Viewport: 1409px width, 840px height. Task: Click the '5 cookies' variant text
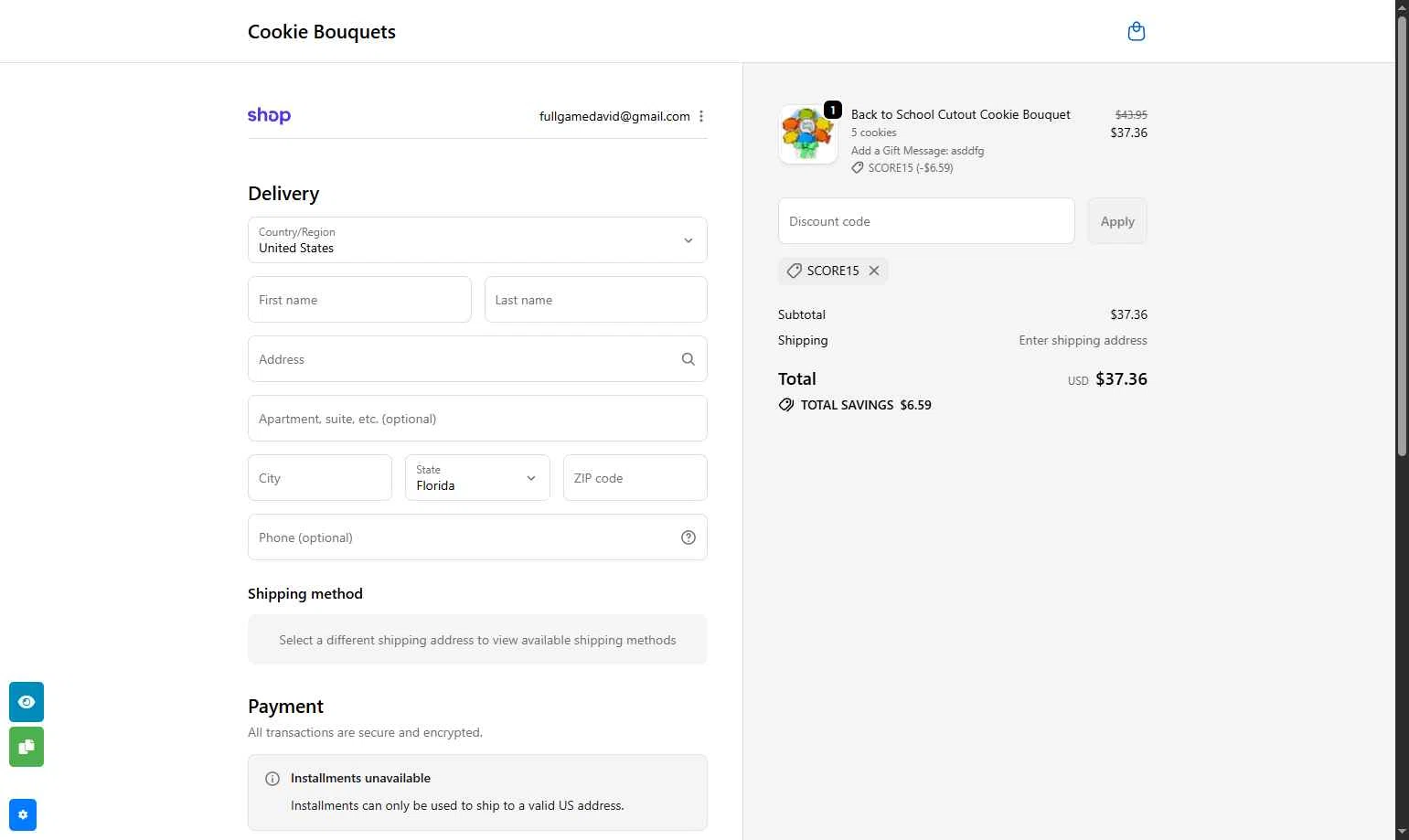(874, 133)
